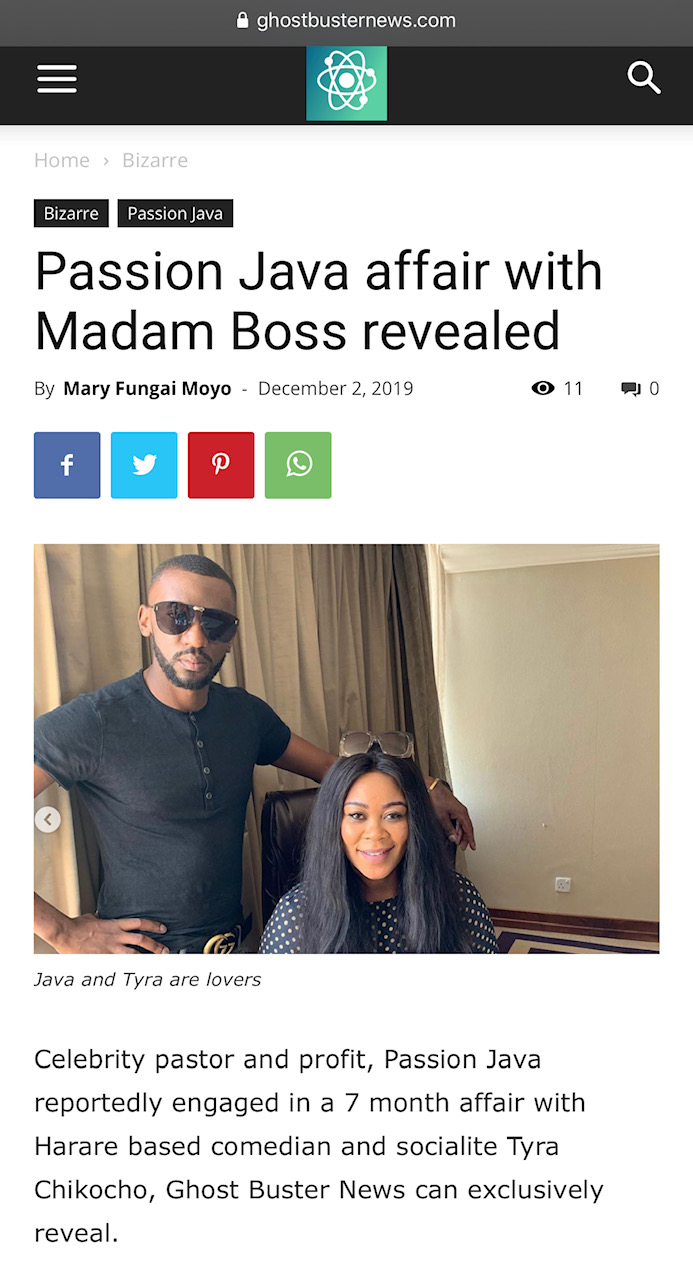
Task: Share article via WhatsApp
Action: point(298,465)
